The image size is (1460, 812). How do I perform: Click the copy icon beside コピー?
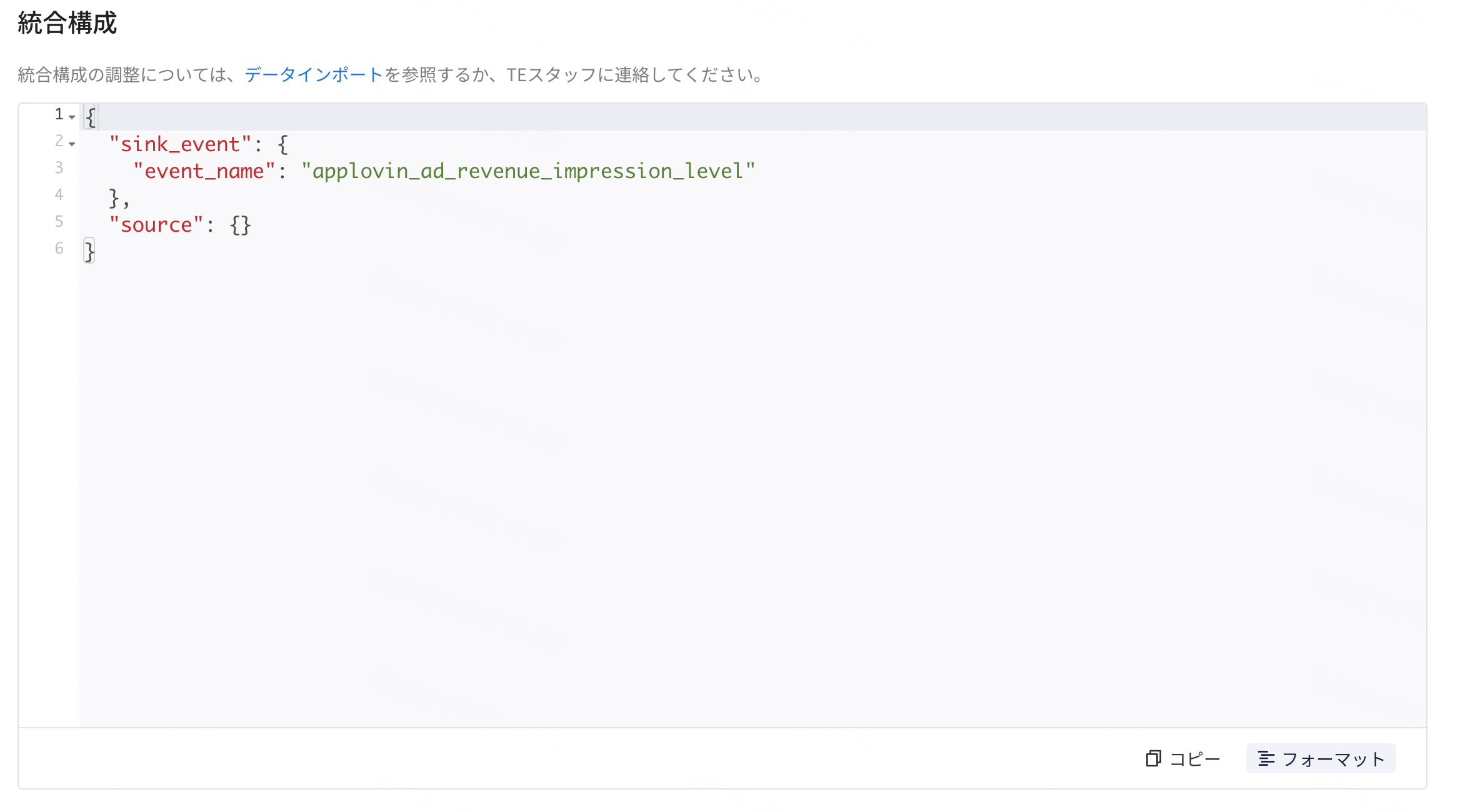pos(1153,759)
